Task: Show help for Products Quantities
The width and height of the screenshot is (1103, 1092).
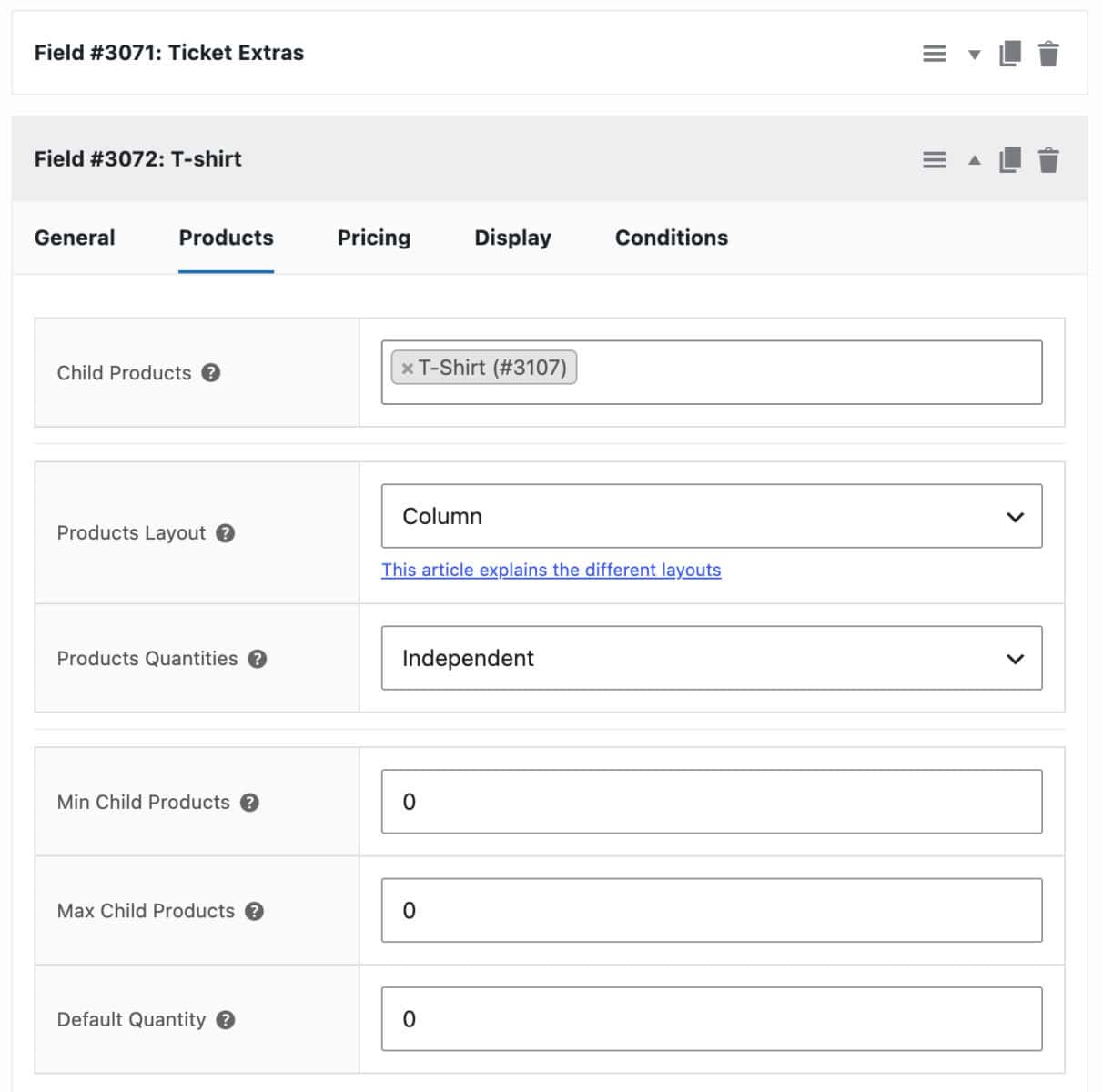Action: click(258, 659)
